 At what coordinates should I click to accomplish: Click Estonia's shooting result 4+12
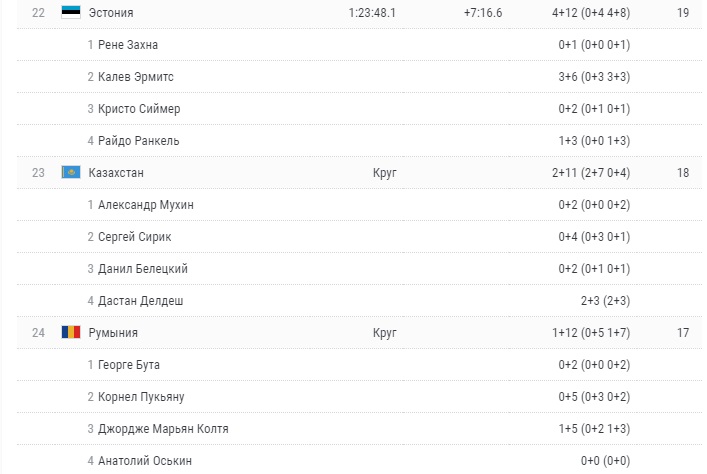coord(566,13)
